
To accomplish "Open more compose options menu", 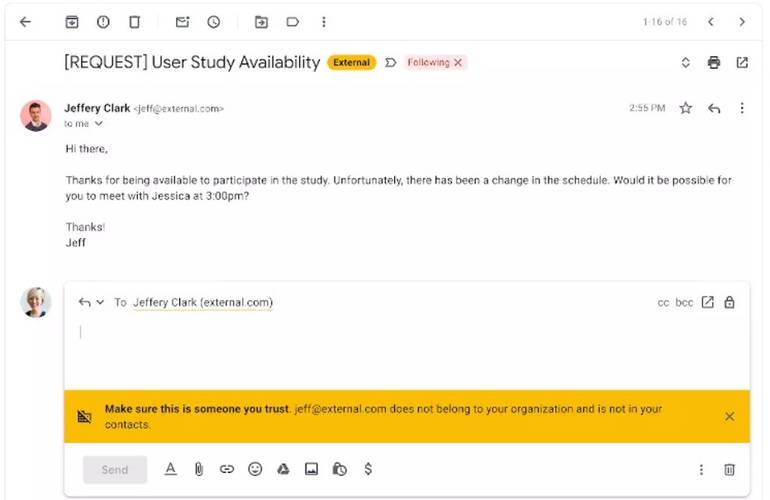I will point(701,470).
